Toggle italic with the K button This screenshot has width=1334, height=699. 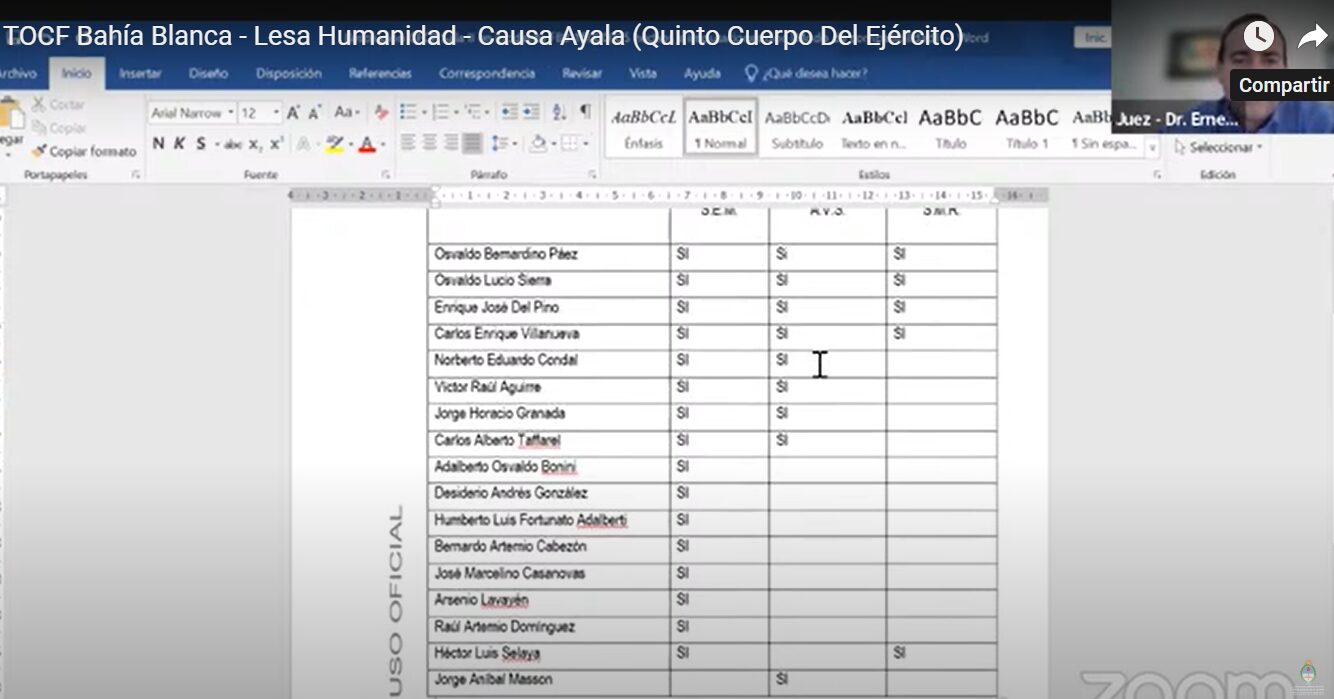(x=179, y=144)
